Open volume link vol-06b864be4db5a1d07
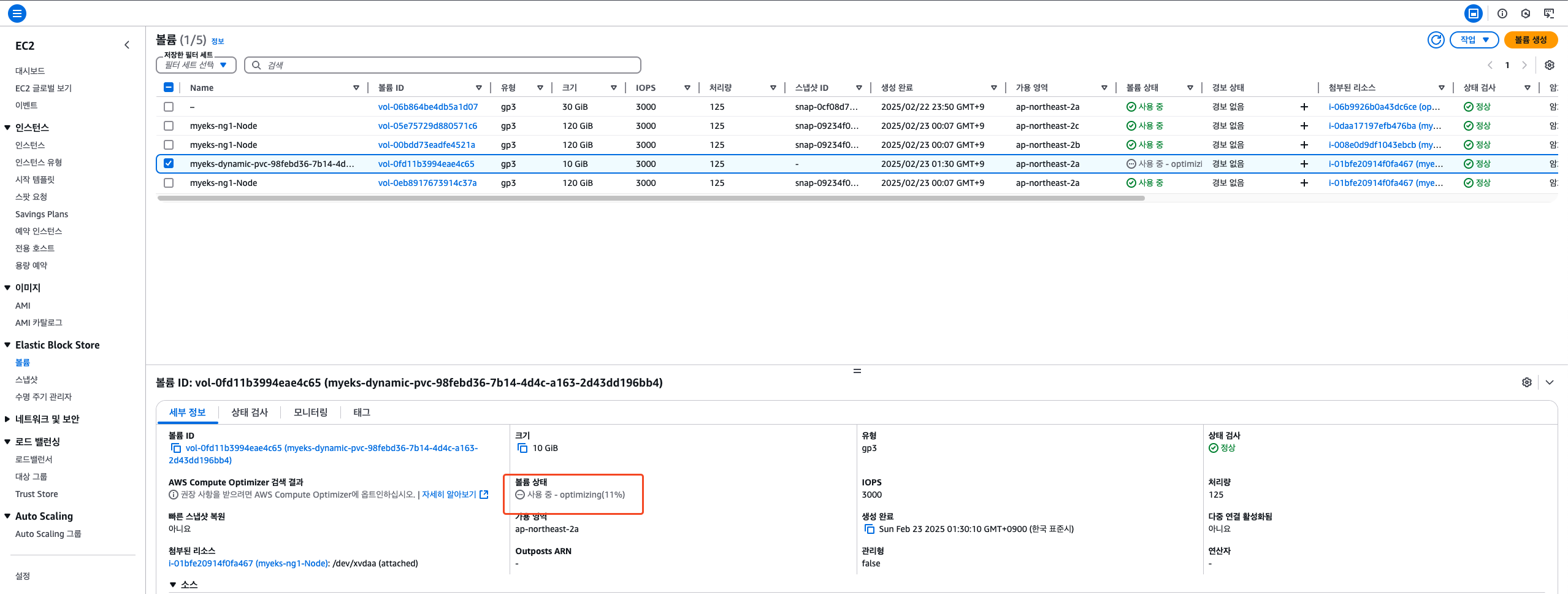The image size is (1568, 594). click(428, 107)
